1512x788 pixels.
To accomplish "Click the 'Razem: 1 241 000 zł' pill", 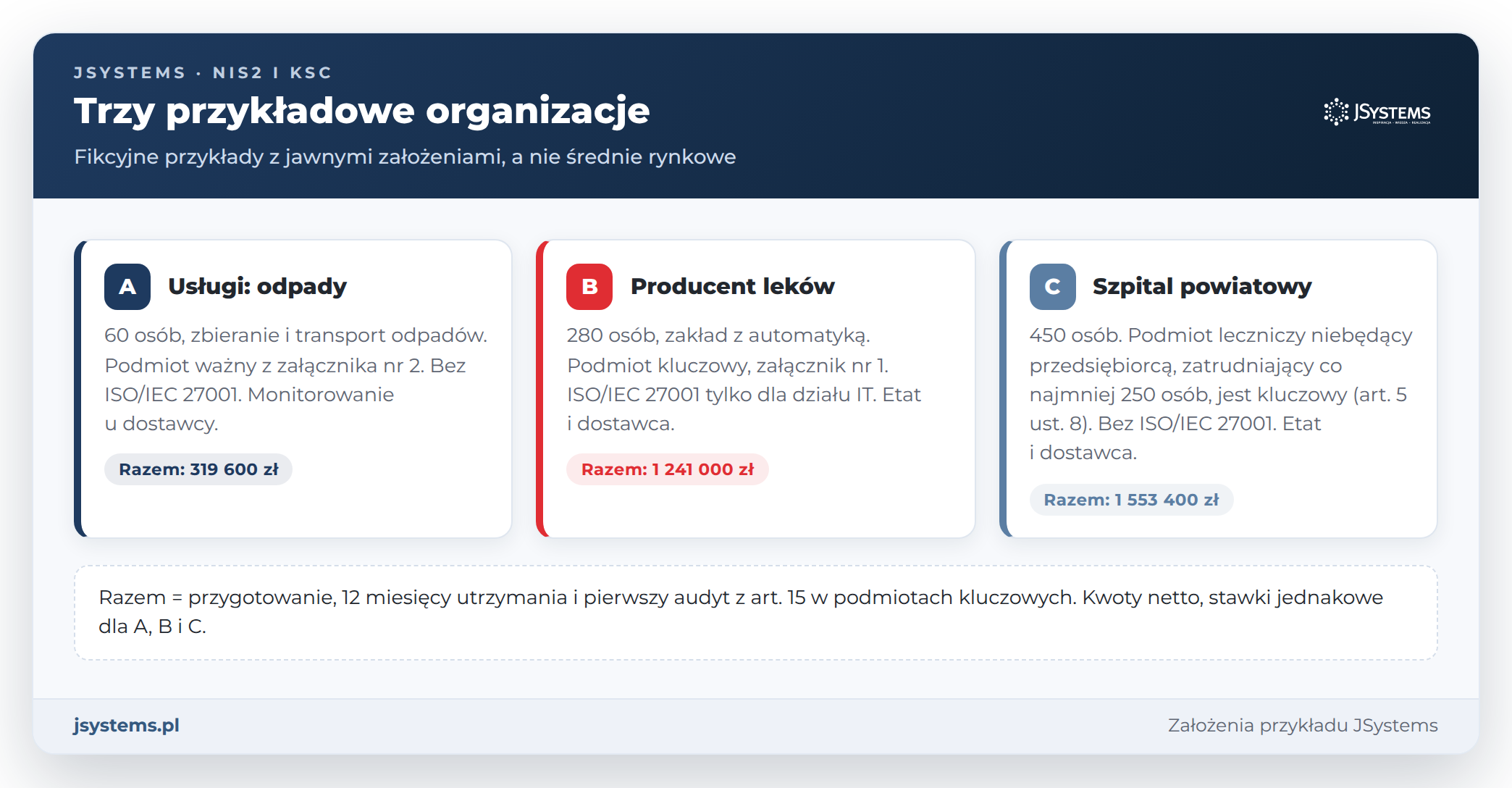I will 668,469.
